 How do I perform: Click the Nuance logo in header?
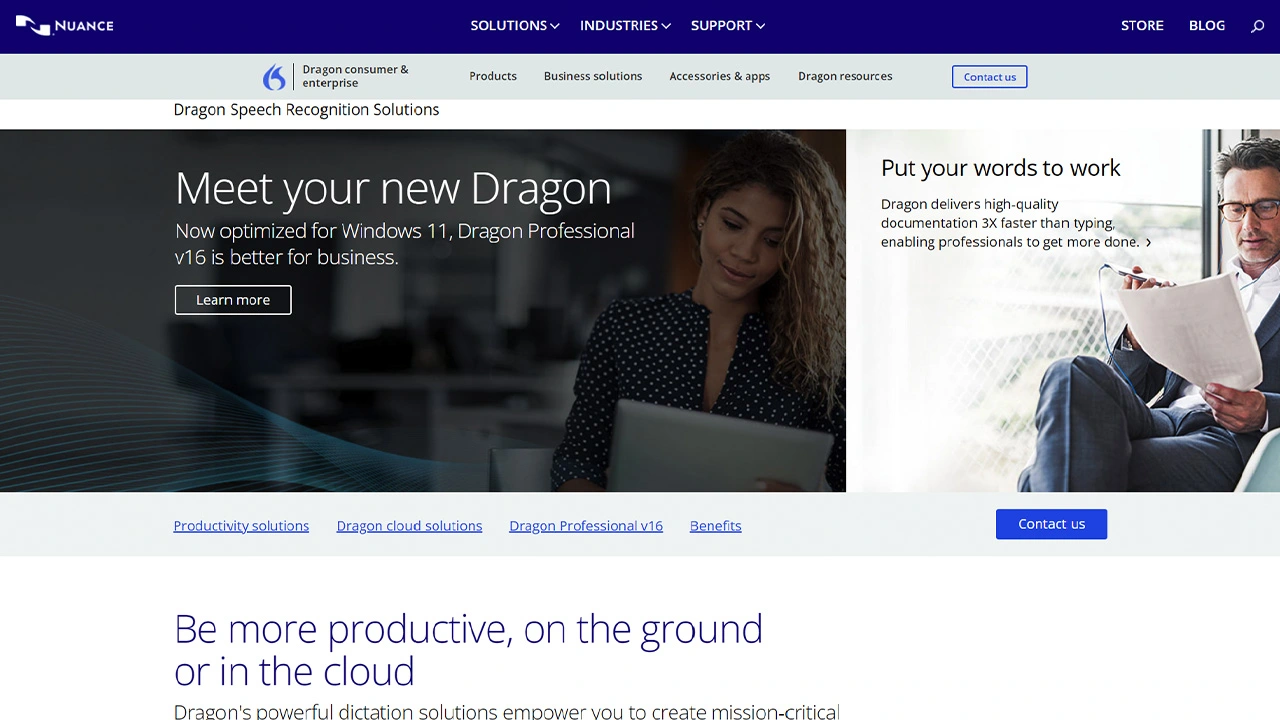64,25
